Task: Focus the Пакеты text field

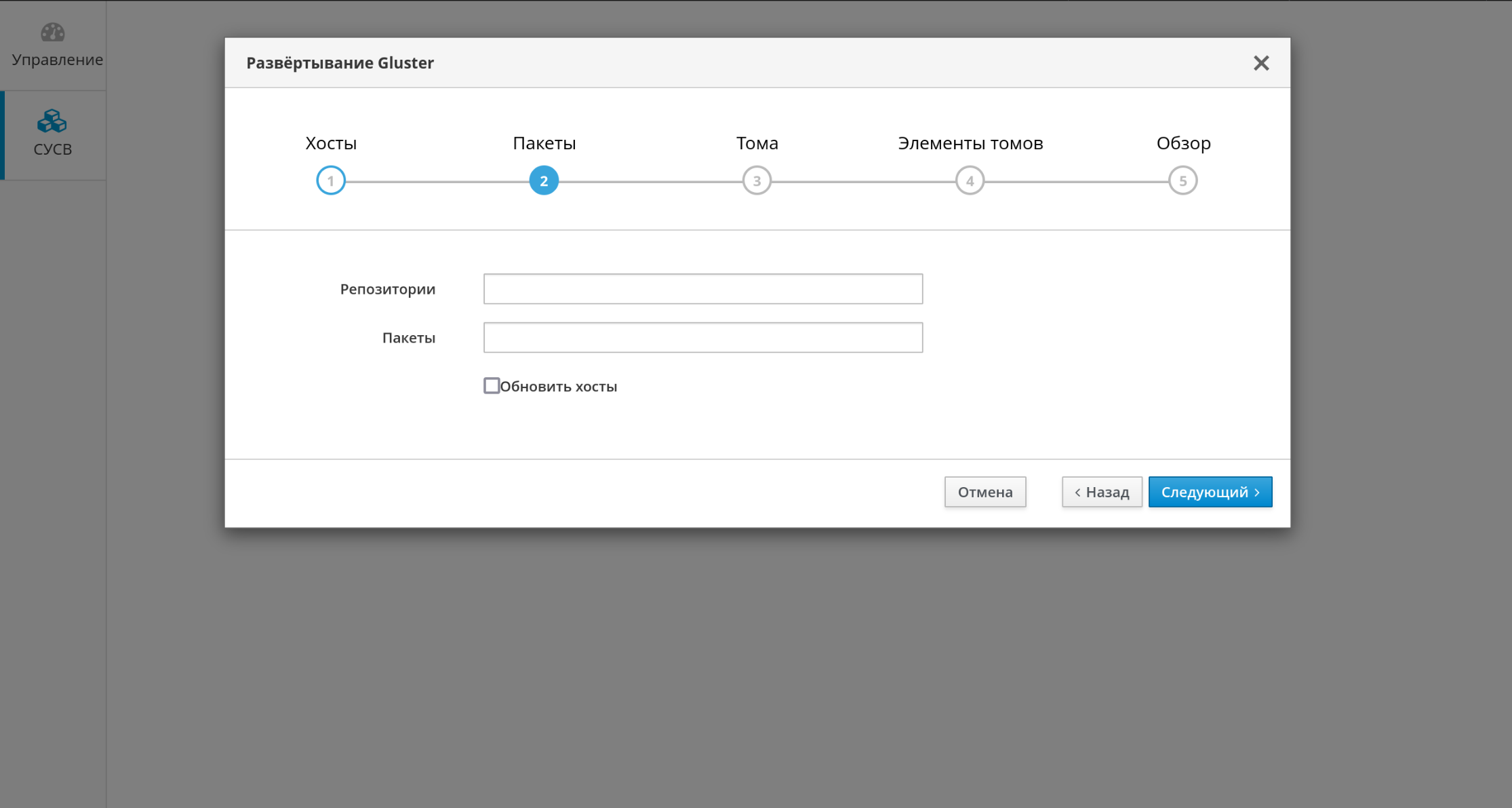Action: coord(702,338)
